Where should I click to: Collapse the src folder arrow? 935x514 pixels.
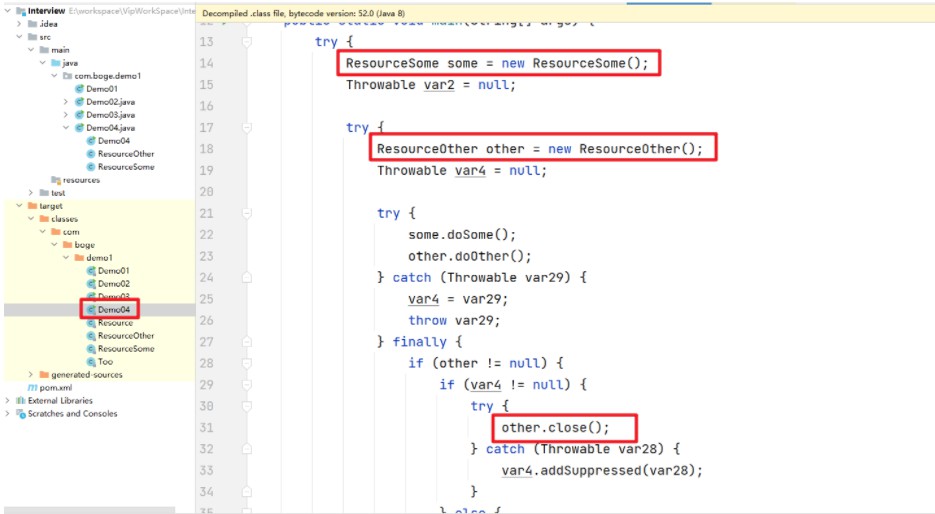pos(19,37)
